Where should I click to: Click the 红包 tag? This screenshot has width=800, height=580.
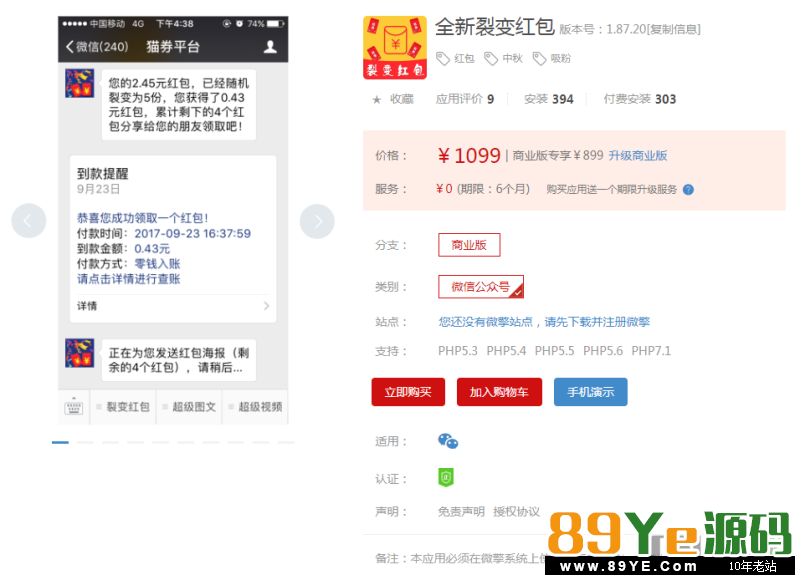[456, 59]
